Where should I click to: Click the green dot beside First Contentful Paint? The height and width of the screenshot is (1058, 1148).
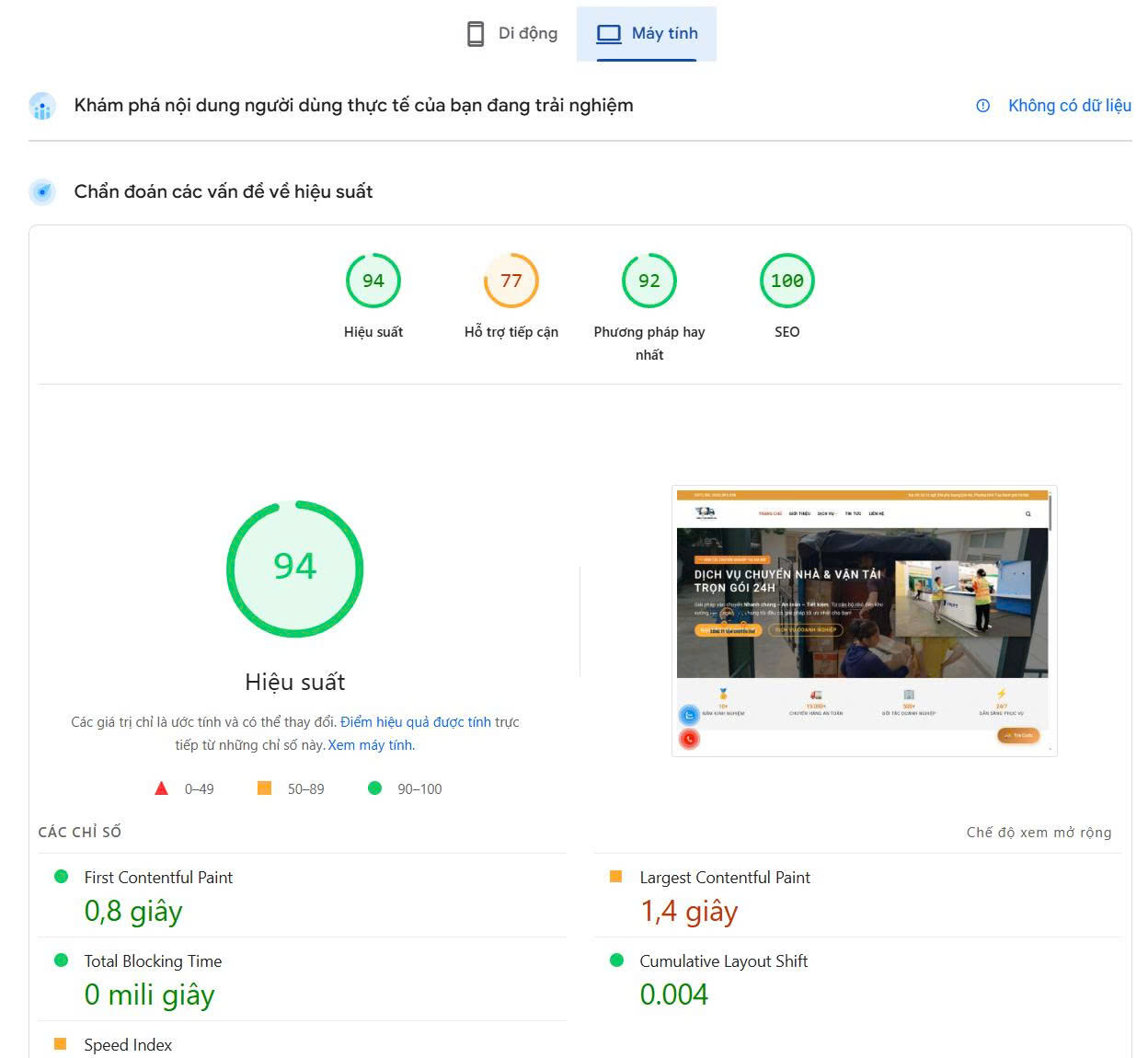(61, 878)
